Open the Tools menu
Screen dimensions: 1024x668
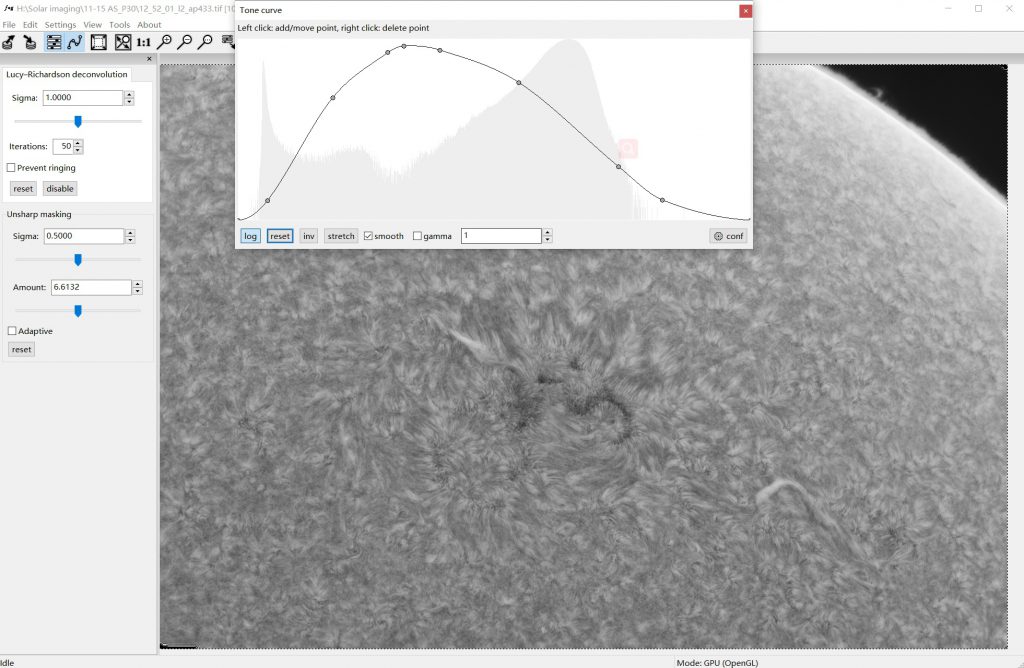119,25
